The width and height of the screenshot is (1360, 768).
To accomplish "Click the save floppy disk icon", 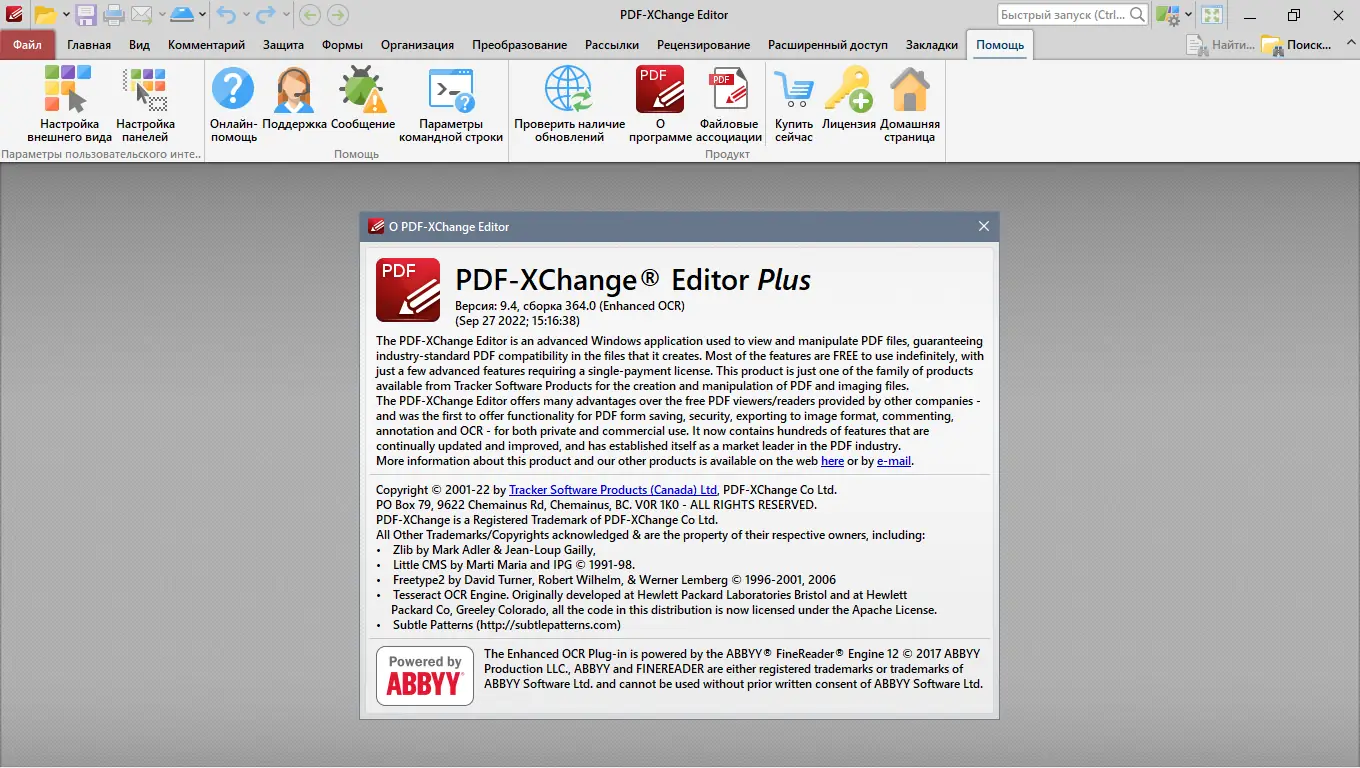I will [86, 15].
